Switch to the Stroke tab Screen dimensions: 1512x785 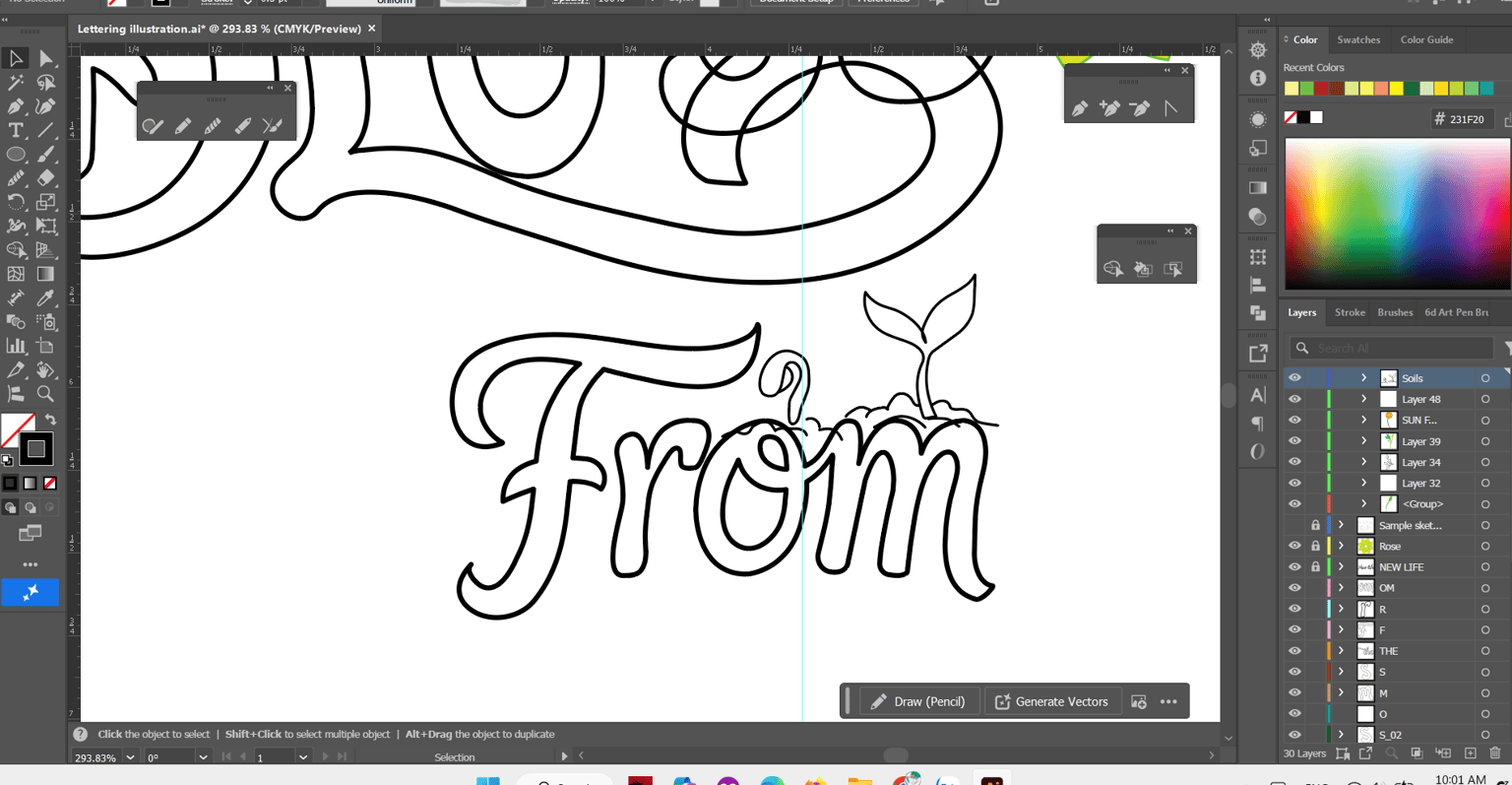[x=1350, y=312]
